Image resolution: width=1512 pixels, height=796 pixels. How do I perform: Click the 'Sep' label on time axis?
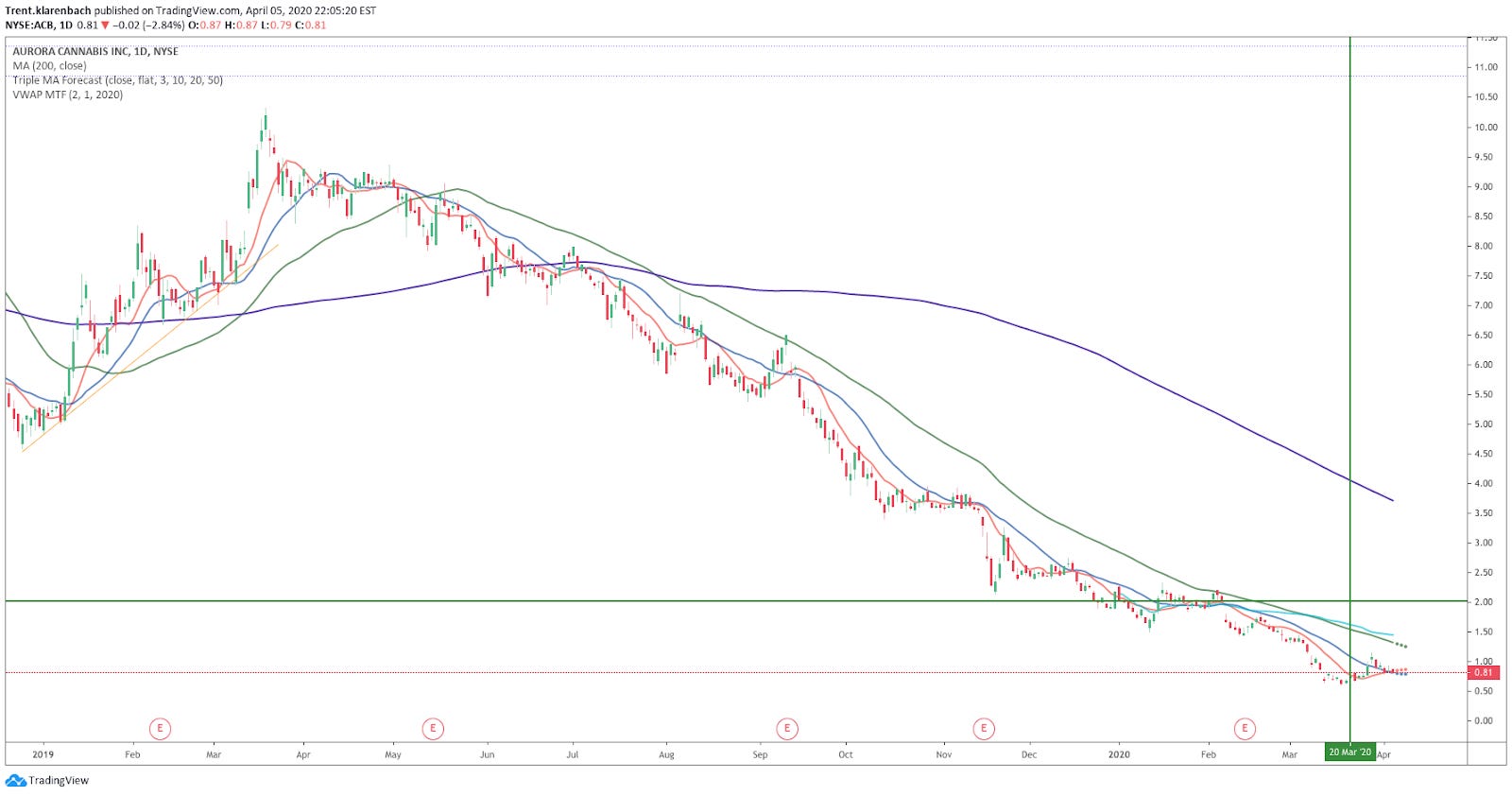pos(760,754)
